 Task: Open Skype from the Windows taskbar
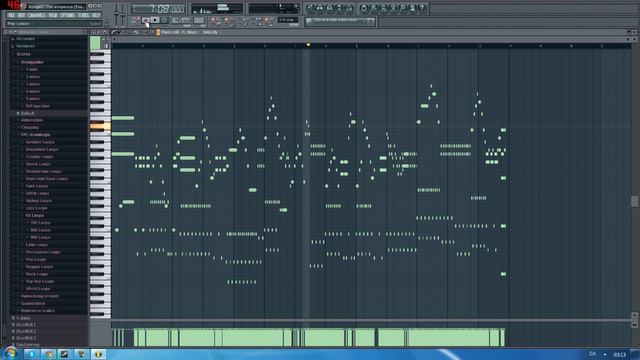31,354
